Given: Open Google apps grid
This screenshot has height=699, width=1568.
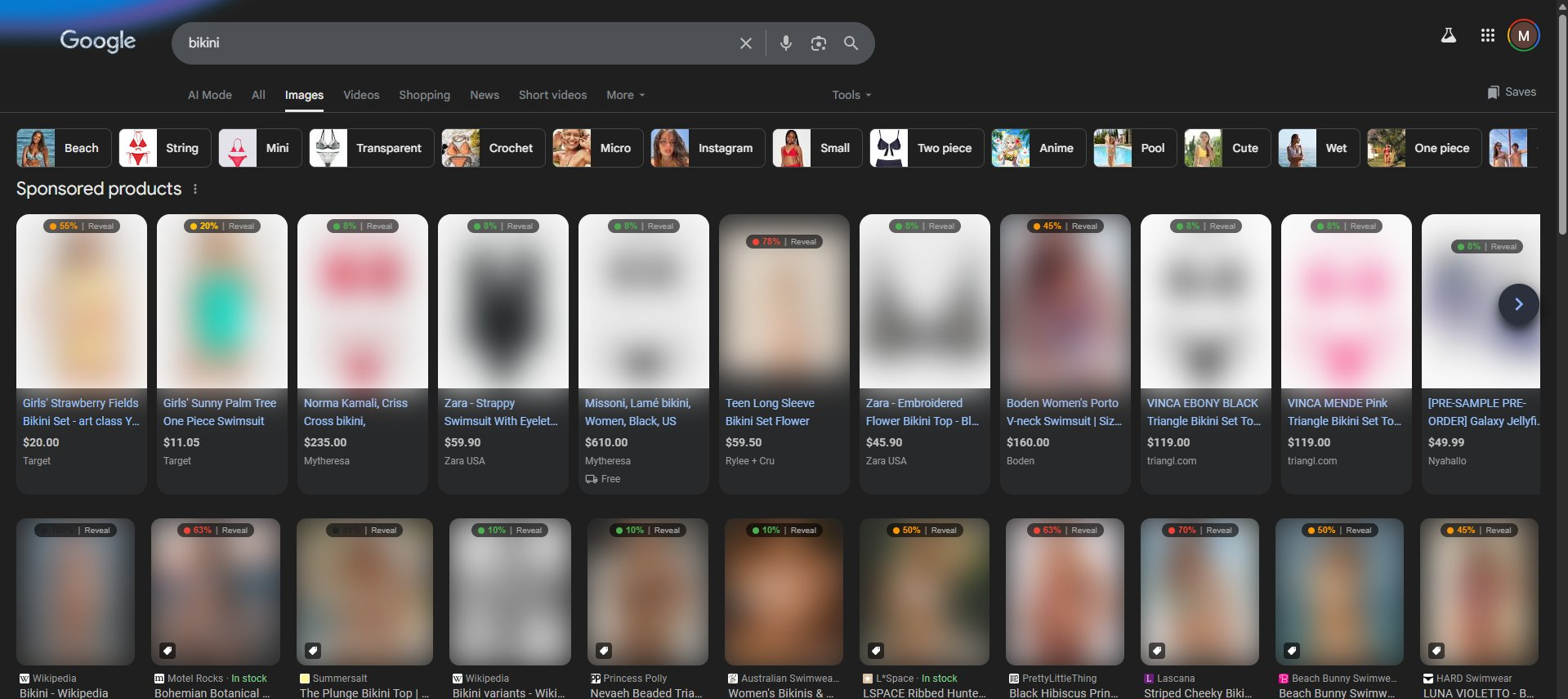Looking at the screenshot, I should coord(1487,36).
